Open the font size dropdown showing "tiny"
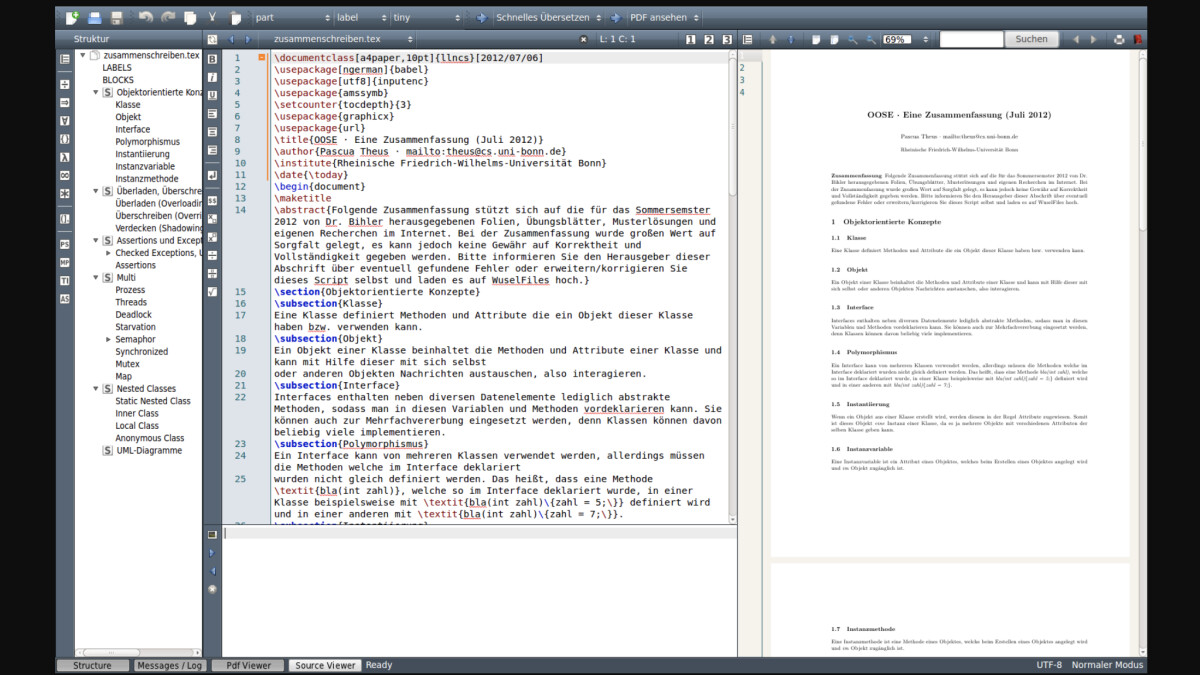Image resolution: width=1200 pixels, height=675 pixels. 427,17
